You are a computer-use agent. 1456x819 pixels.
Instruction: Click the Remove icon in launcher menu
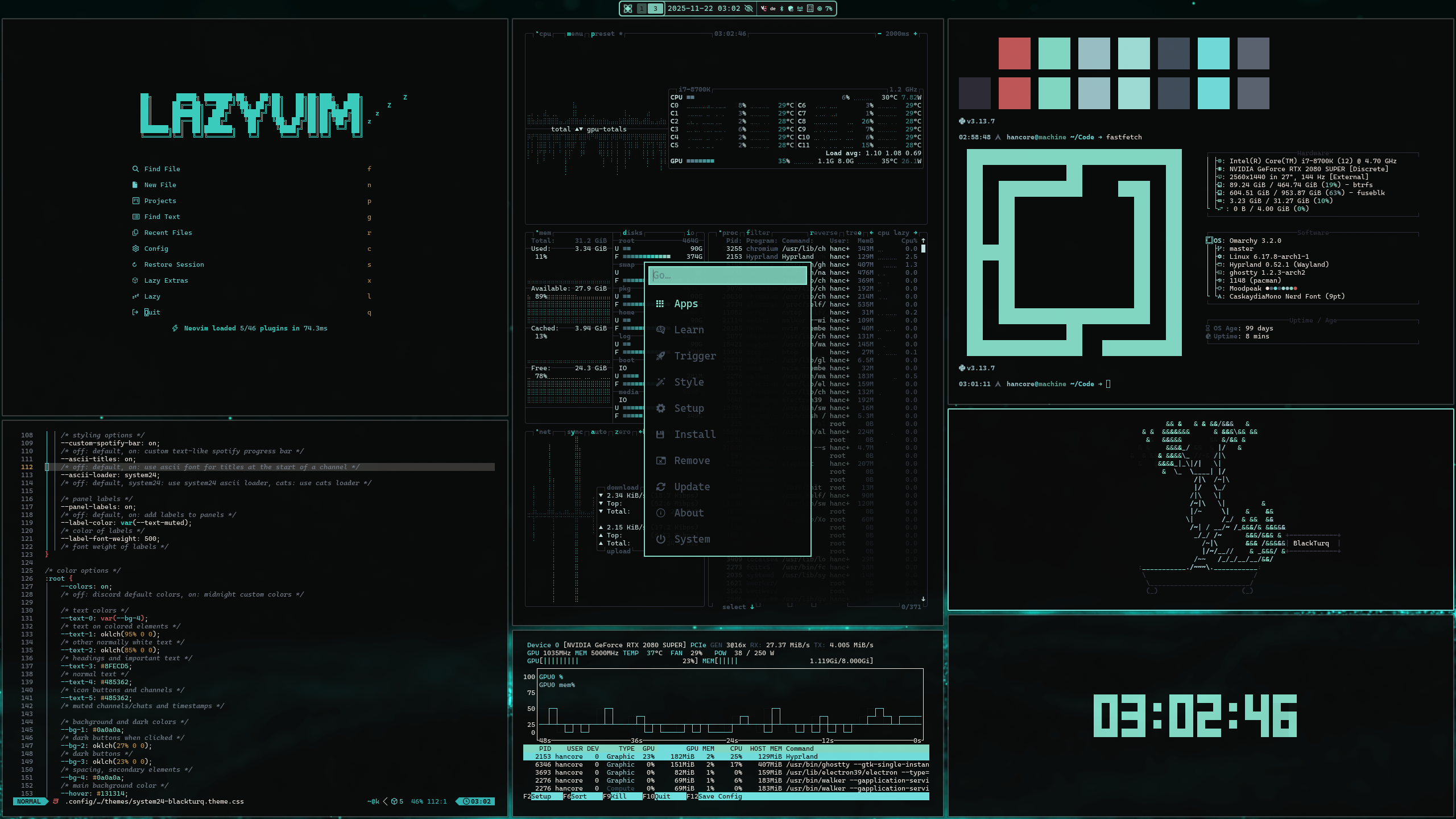pyautogui.click(x=660, y=461)
